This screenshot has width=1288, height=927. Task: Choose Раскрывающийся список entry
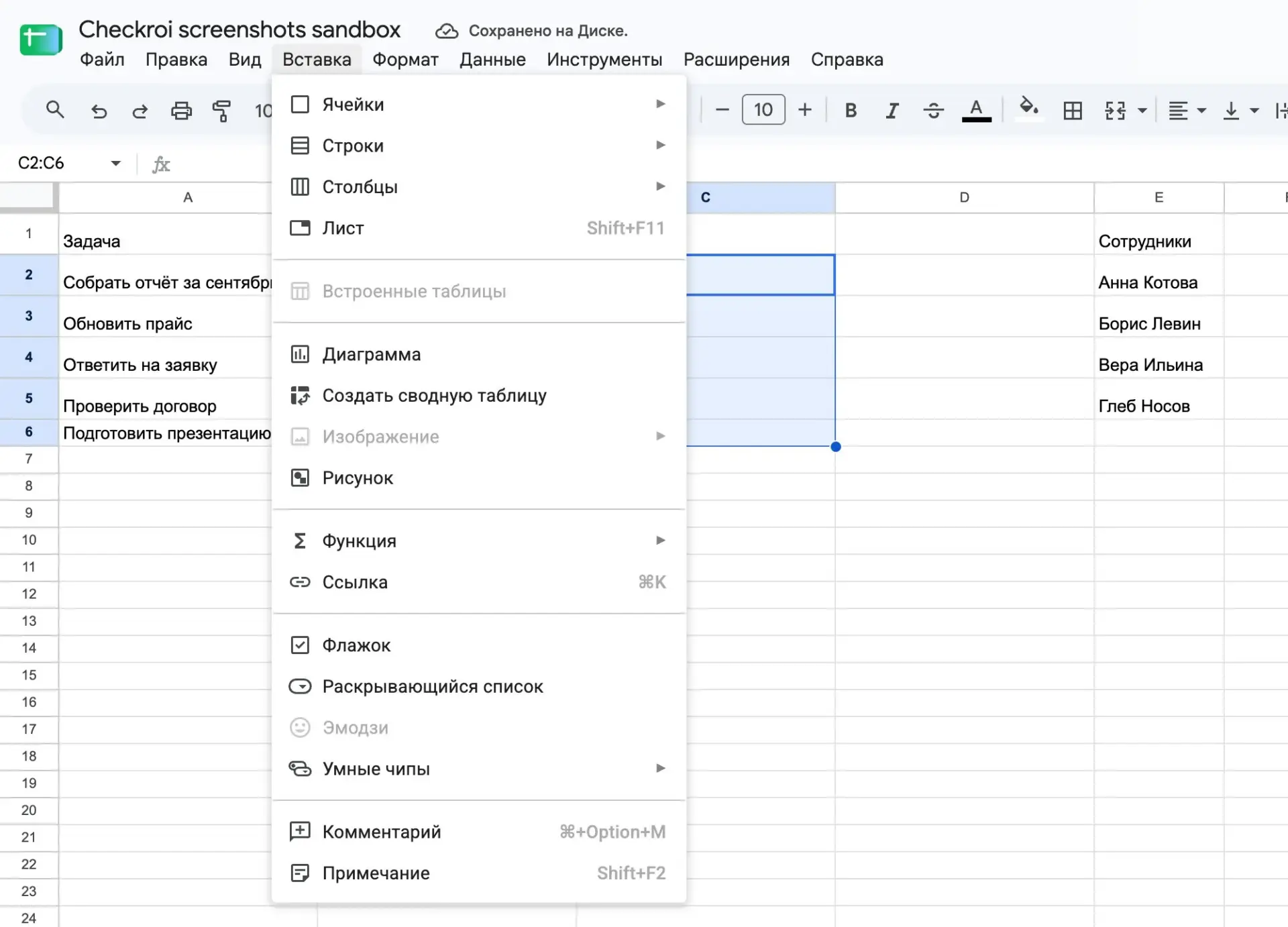[478, 686]
